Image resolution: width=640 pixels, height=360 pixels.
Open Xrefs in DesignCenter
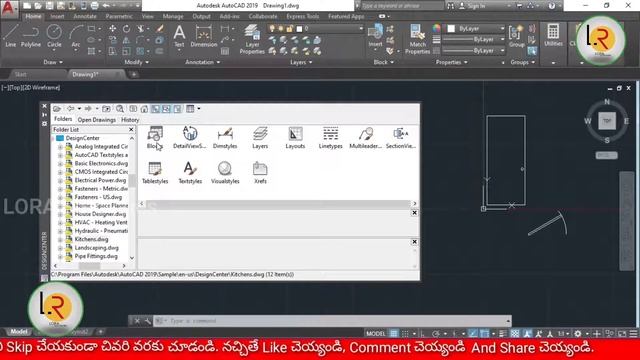pos(260,173)
